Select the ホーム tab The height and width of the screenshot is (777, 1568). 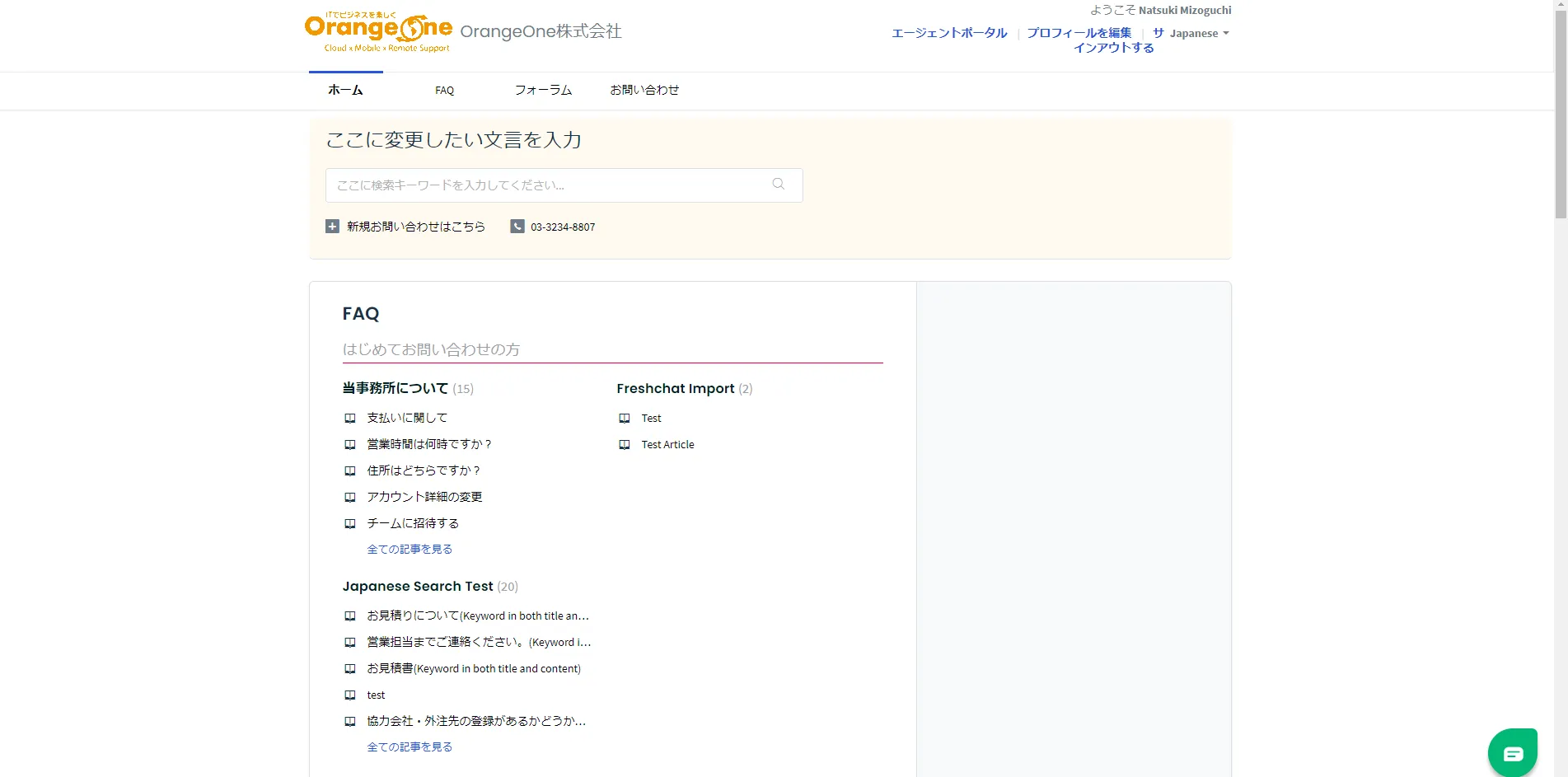pos(345,91)
